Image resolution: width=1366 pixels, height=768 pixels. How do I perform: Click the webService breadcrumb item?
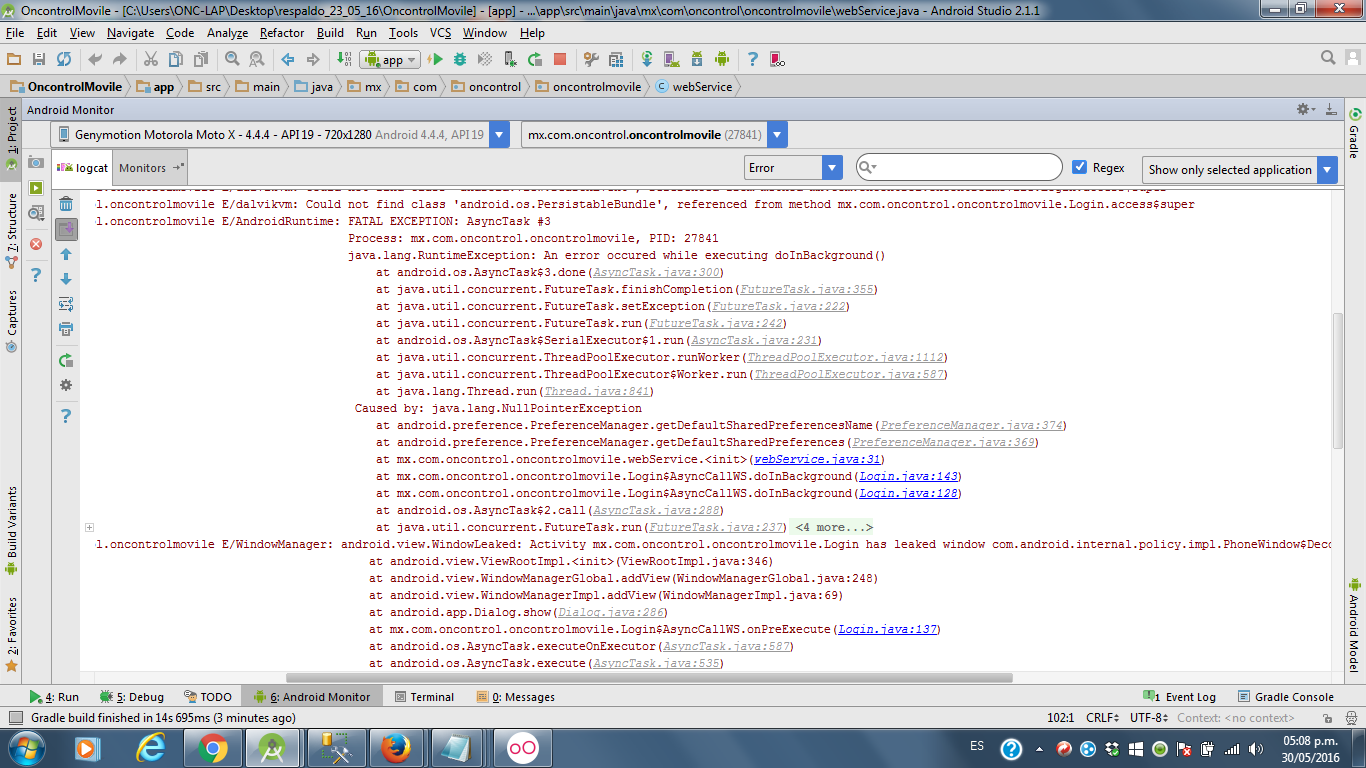tap(693, 87)
